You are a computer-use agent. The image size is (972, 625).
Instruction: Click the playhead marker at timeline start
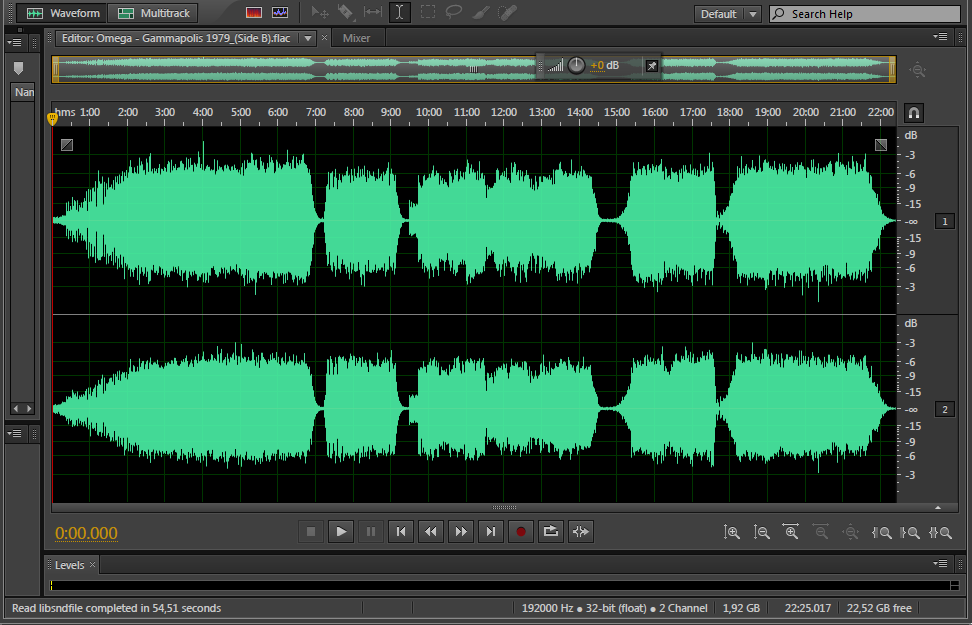click(x=53, y=119)
